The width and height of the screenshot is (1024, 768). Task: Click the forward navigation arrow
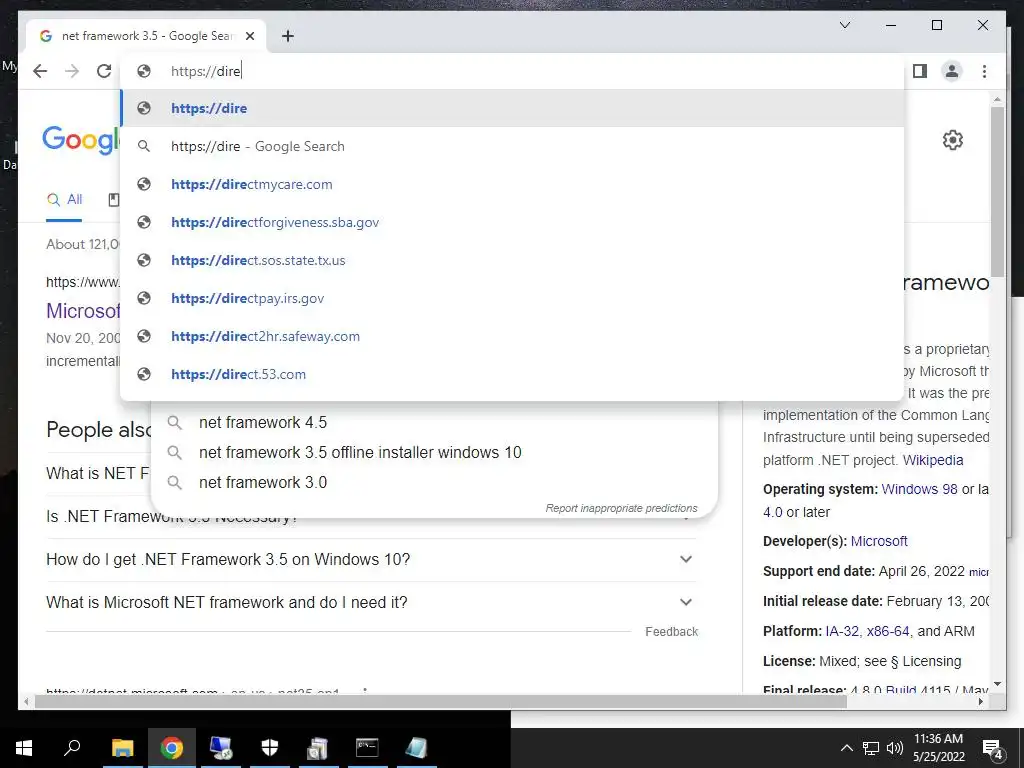[x=72, y=71]
